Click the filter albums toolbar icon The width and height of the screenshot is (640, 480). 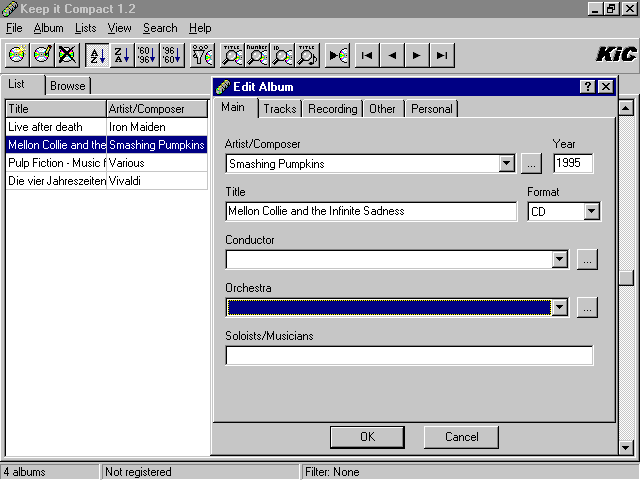[202, 55]
